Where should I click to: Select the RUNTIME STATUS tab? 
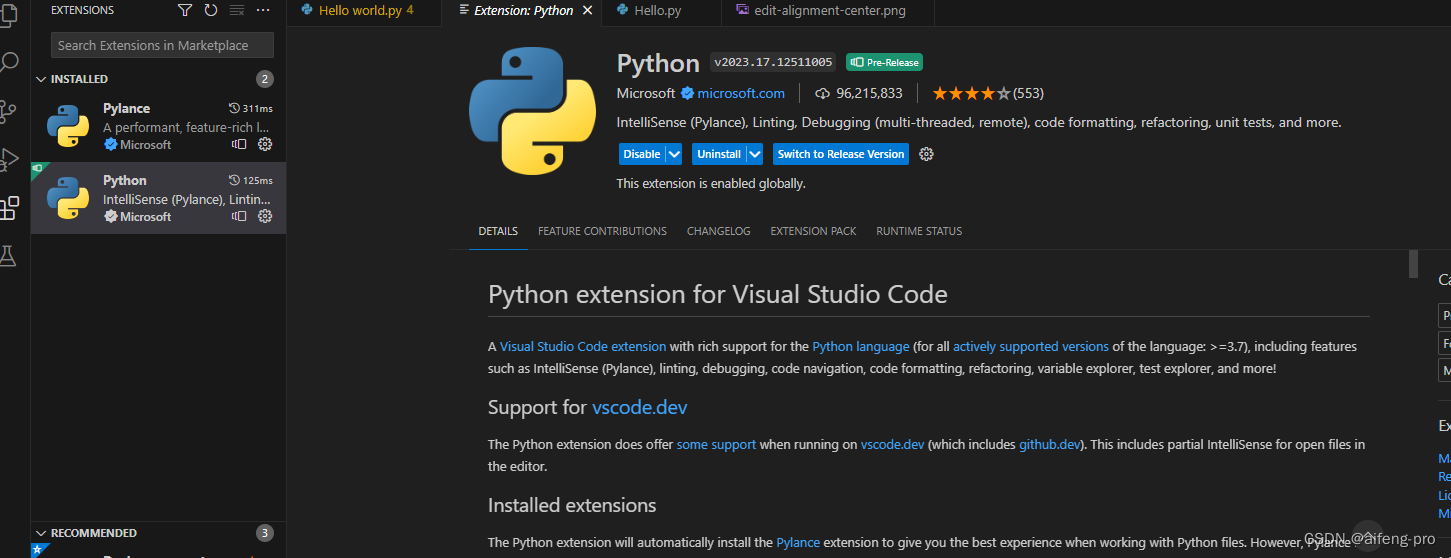(x=919, y=231)
